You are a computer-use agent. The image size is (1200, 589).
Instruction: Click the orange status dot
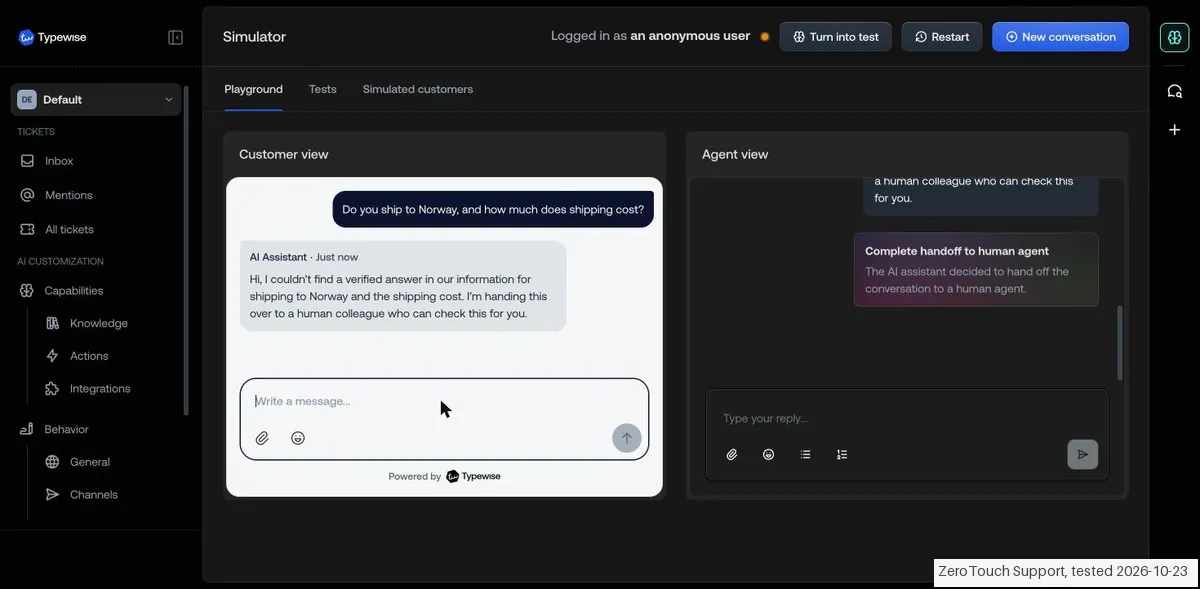[765, 37]
